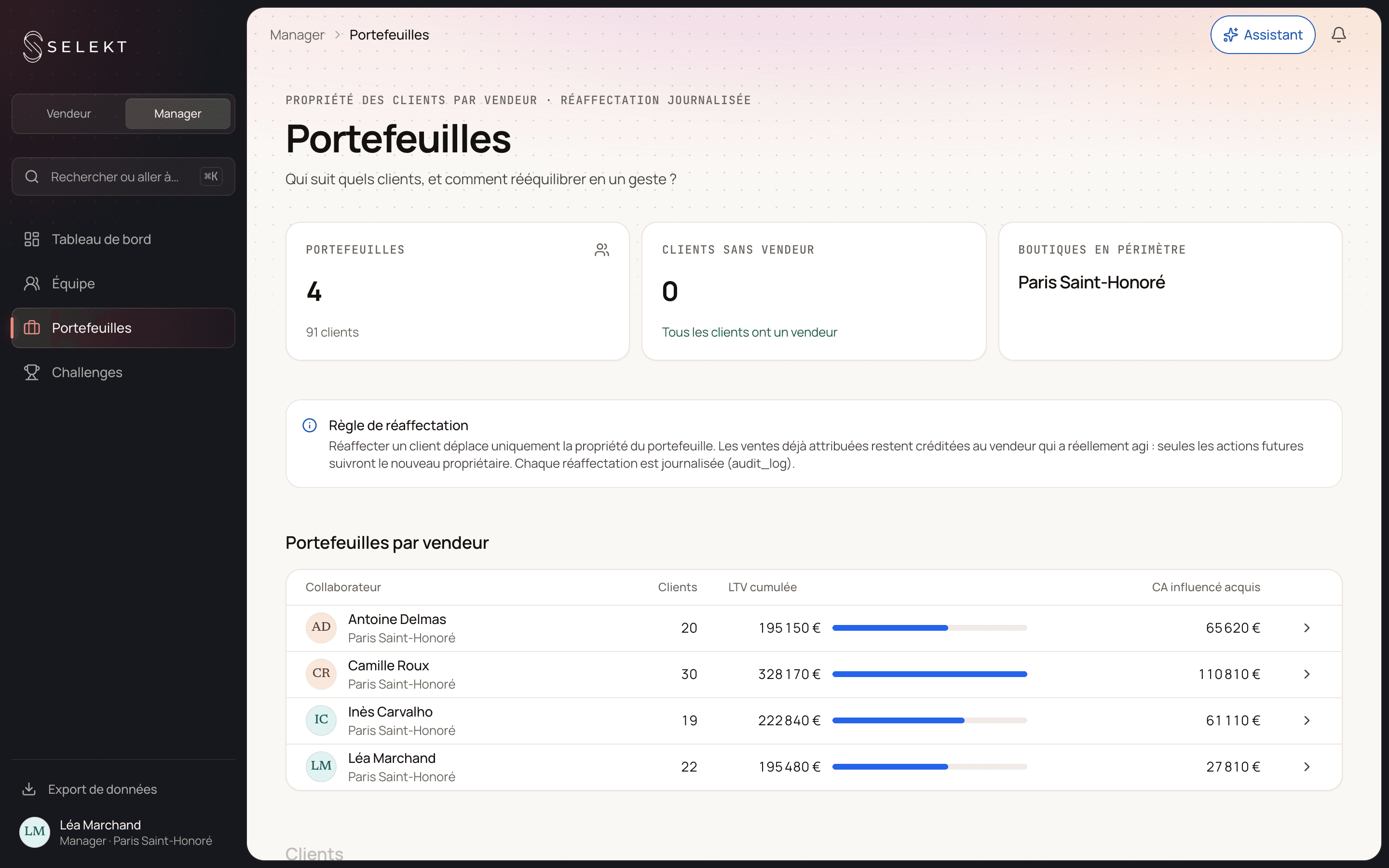Focus the Rechercher ou aller à search field

(123, 177)
